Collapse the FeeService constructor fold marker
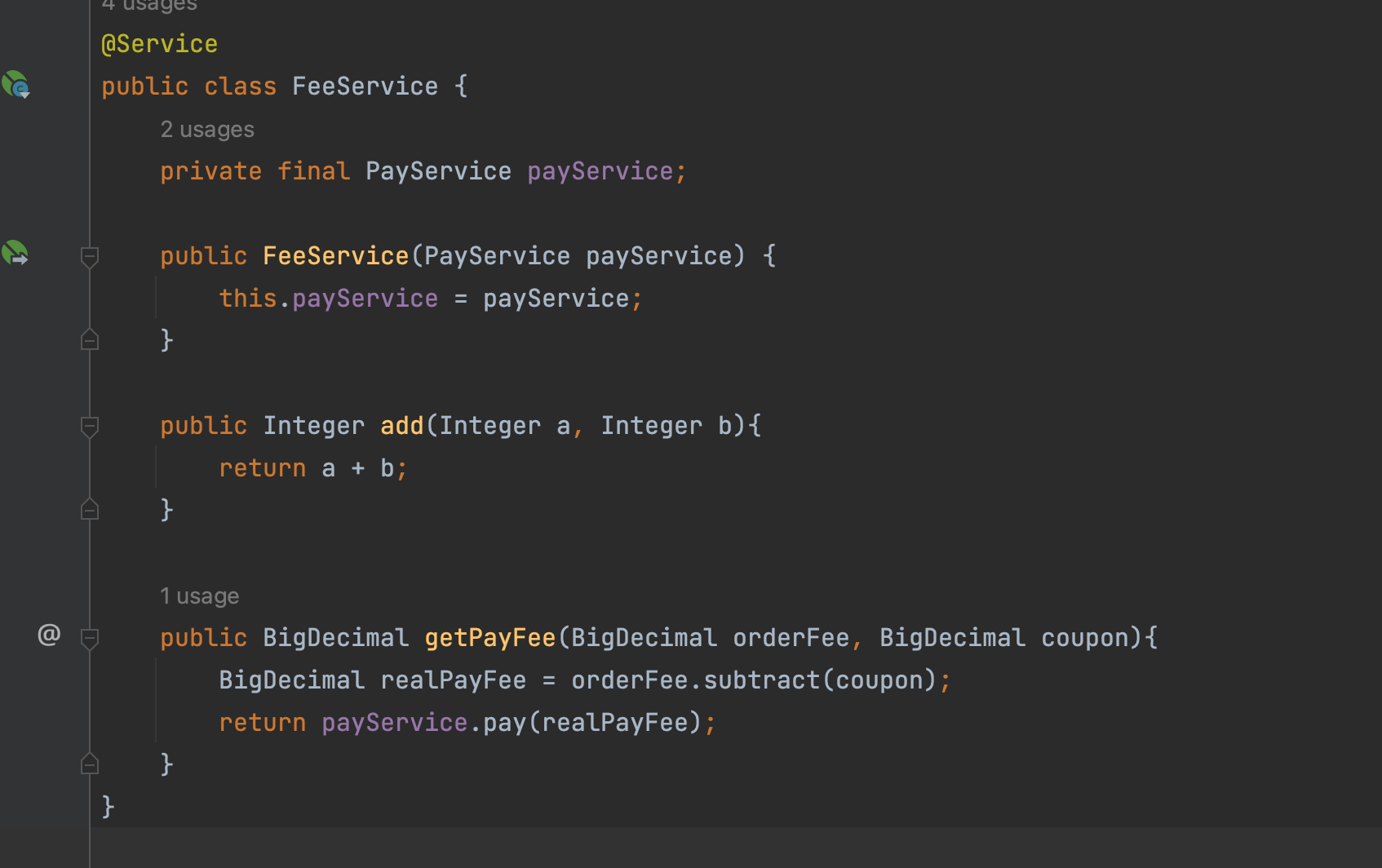The image size is (1382, 868). [x=90, y=257]
